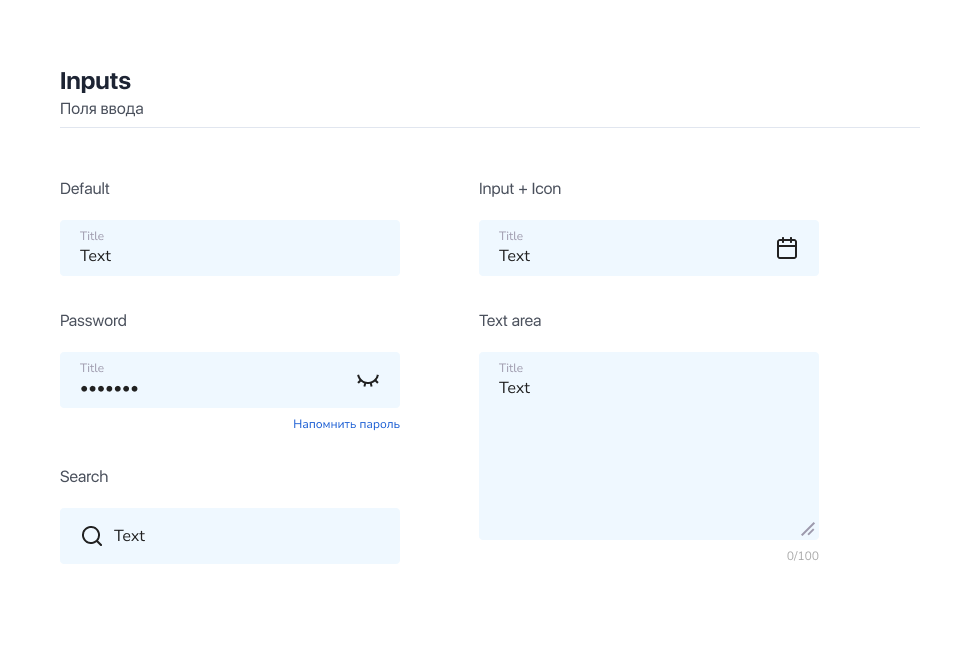Click the Inputs heading
The width and height of the screenshot is (980, 648).
pyautogui.click(x=95, y=81)
